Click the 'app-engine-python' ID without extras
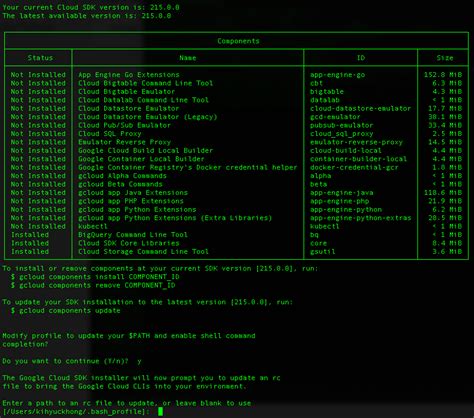This screenshot has width=474, height=418. [x=346, y=209]
